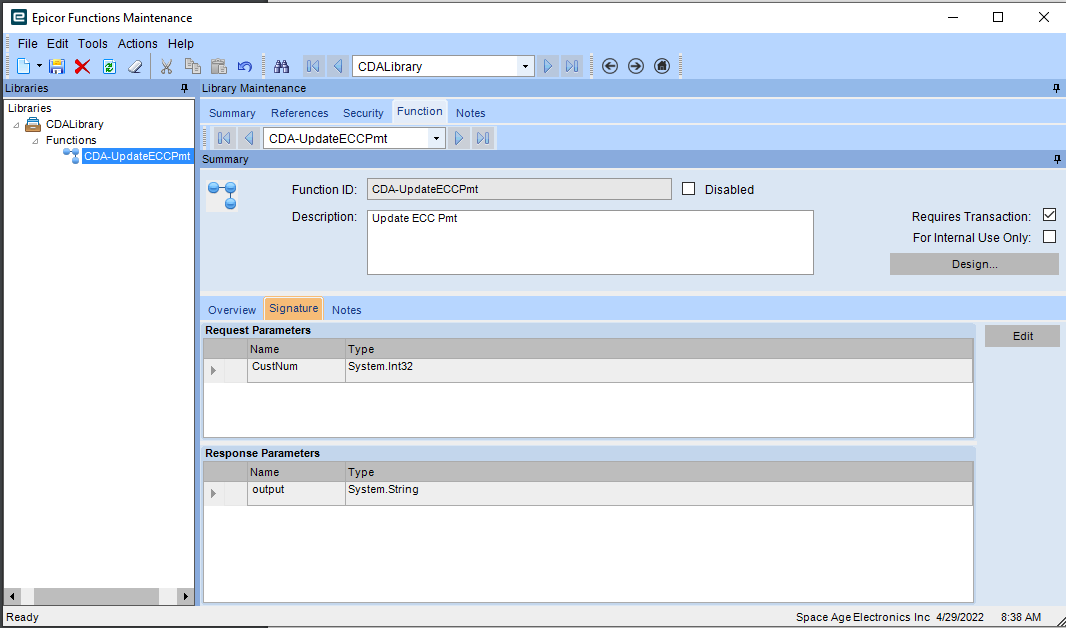Open the Notes sub-tab beside Signature
Viewport: 1066px width, 628px height.
pos(347,310)
